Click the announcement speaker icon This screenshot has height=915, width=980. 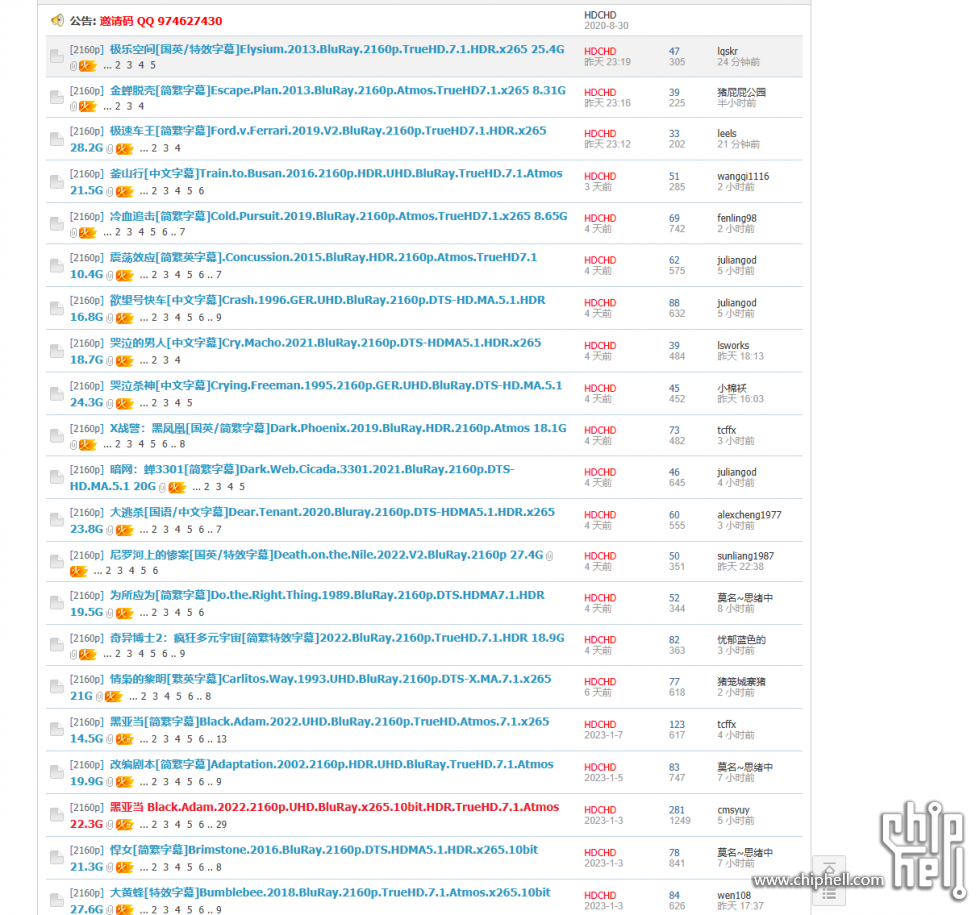click(x=57, y=21)
